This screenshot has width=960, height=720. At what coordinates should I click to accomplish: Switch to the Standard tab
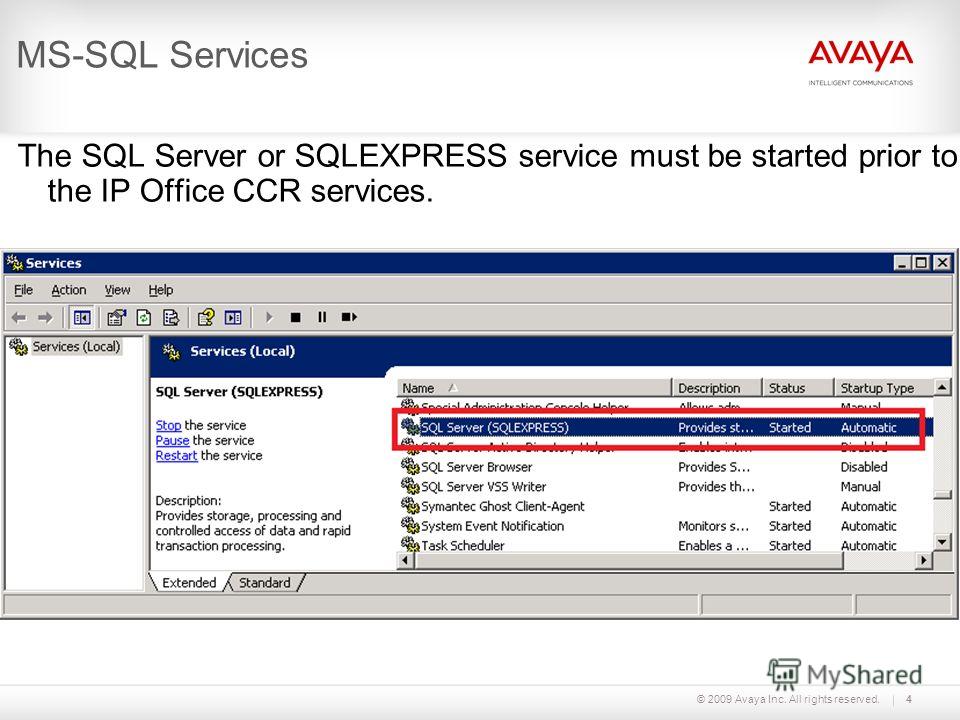pyautogui.click(x=264, y=582)
